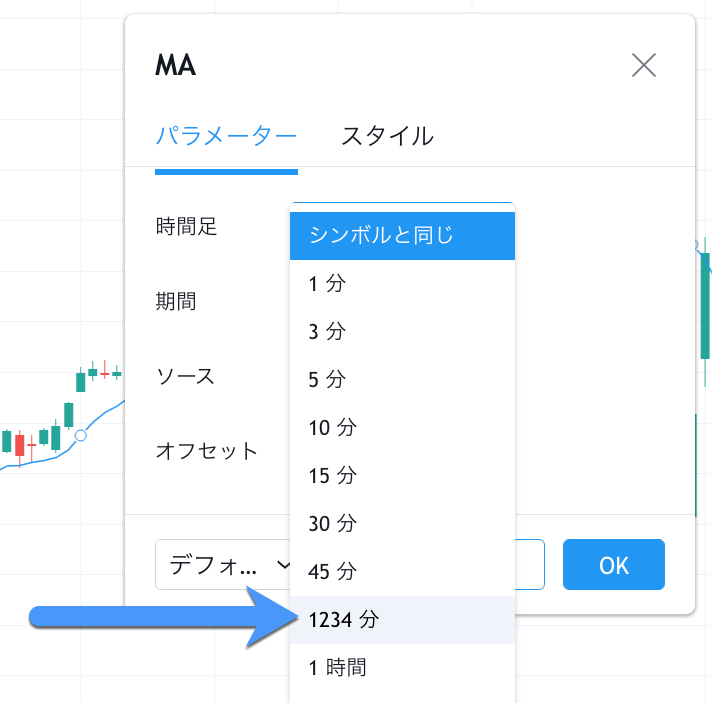Open the スタイル tab
This screenshot has width=712, height=703.
pos(387,136)
